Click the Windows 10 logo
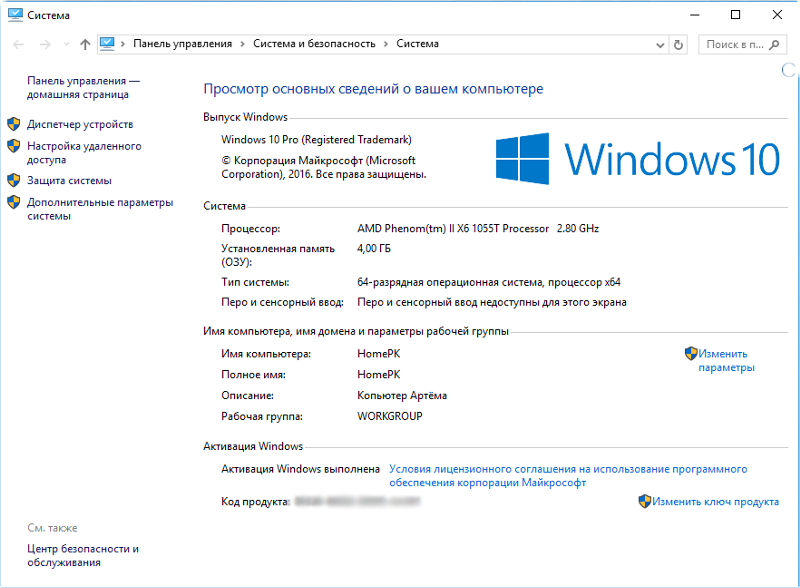 click(x=637, y=159)
